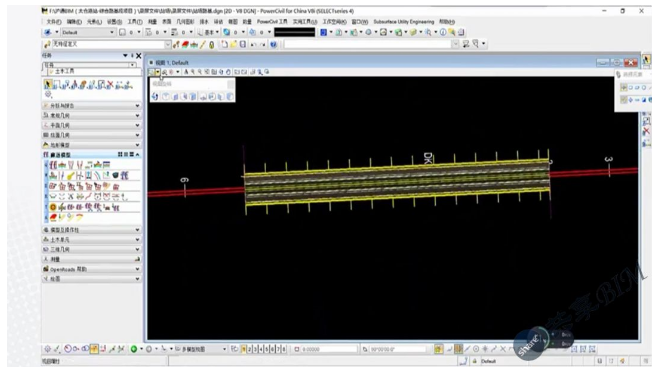Open the Default level dropdown in attributes toolbar

pos(88,32)
